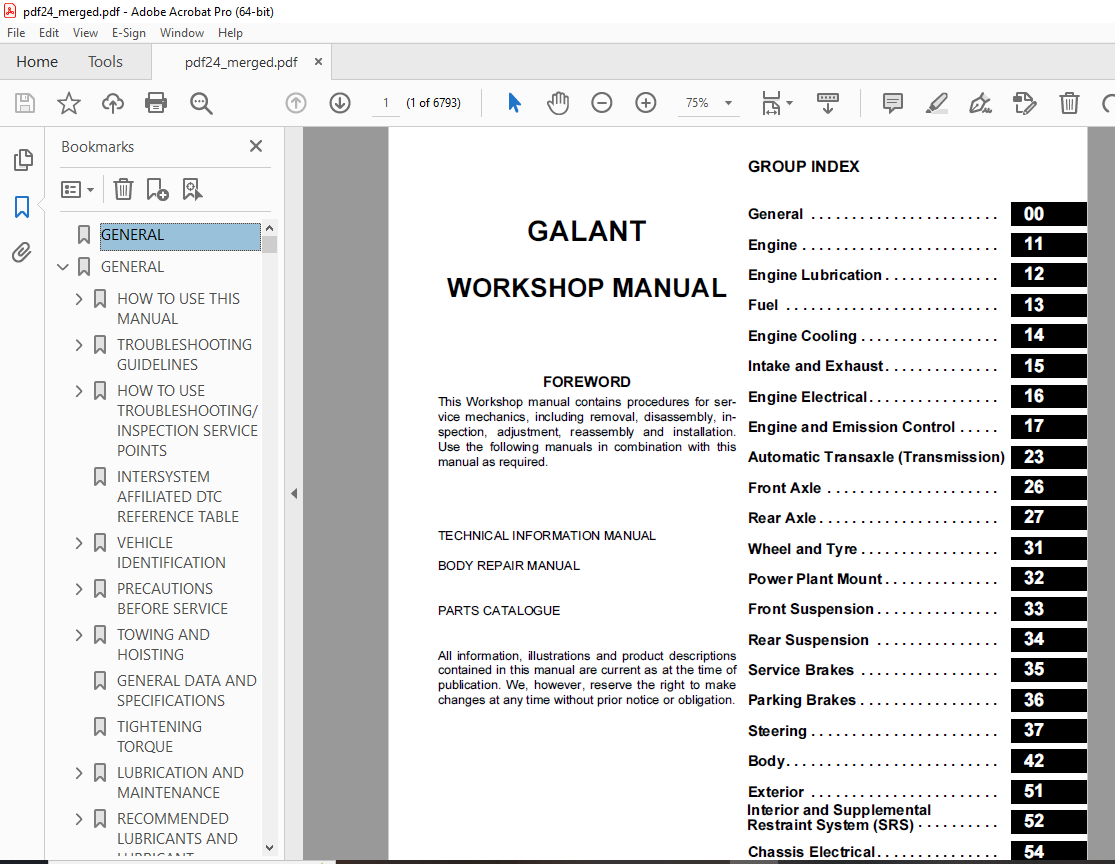Click the page number input field
The image size is (1115, 864).
point(386,103)
